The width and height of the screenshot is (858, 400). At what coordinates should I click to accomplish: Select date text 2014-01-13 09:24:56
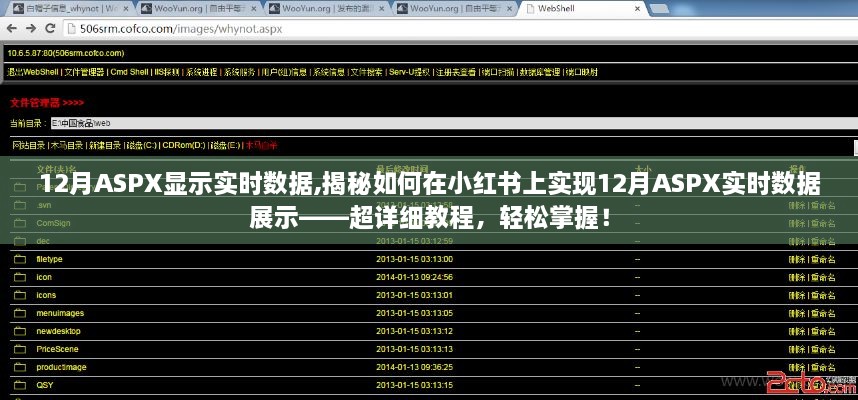(x=414, y=277)
